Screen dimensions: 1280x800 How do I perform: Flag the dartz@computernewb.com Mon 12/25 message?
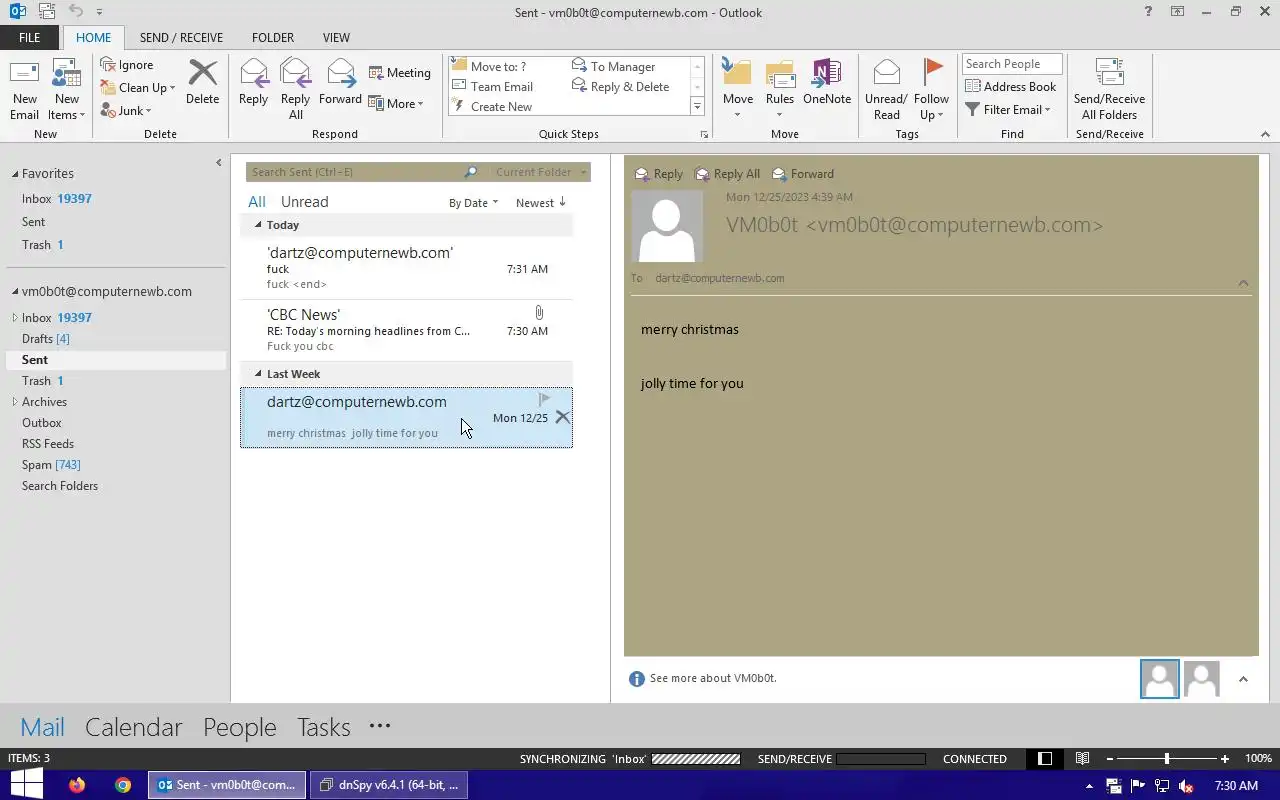[544, 399]
